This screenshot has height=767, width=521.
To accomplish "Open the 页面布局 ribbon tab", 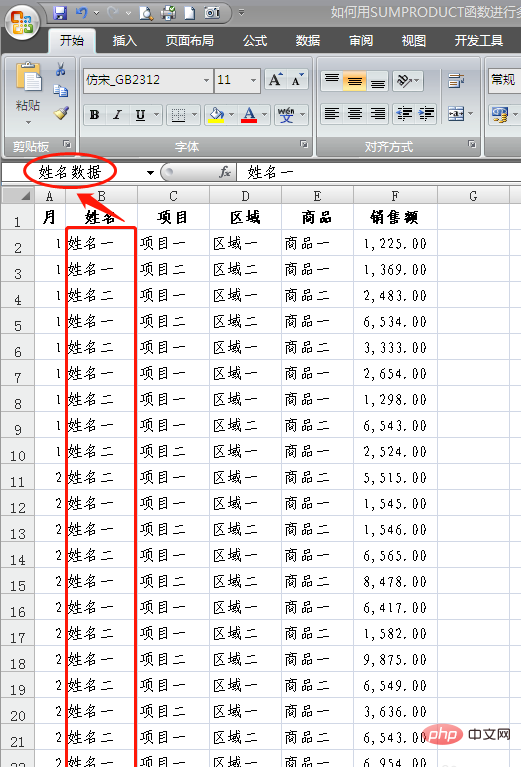I will (x=190, y=41).
